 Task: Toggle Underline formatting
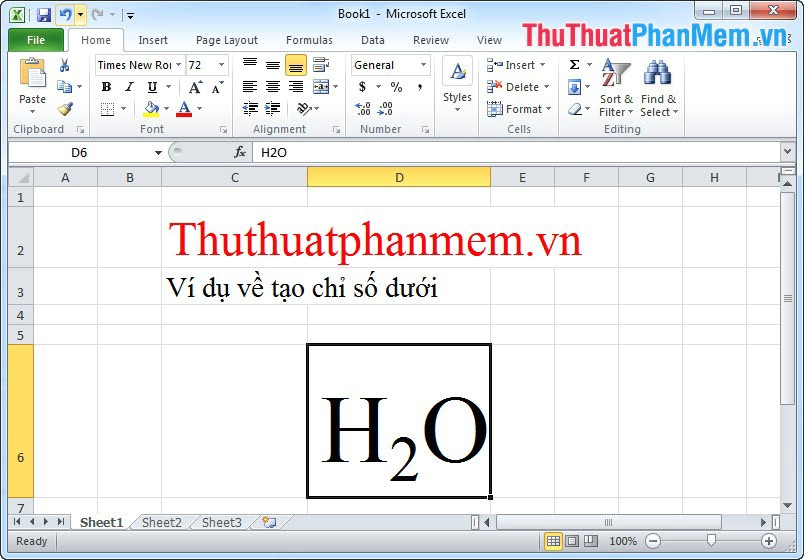[152, 87]
